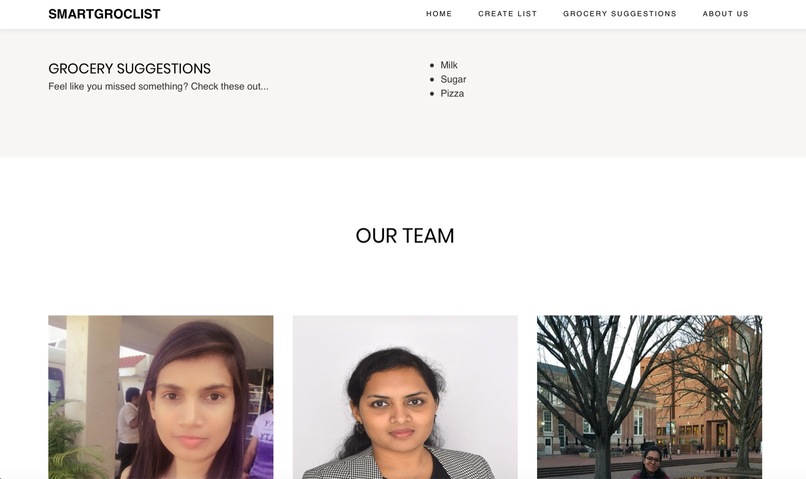Image resolution: width=806 pixels, height=479 pixels.
Task: Select GROCERY SUGGESTIONS in the navigation bar
Action: pos(619,14)
